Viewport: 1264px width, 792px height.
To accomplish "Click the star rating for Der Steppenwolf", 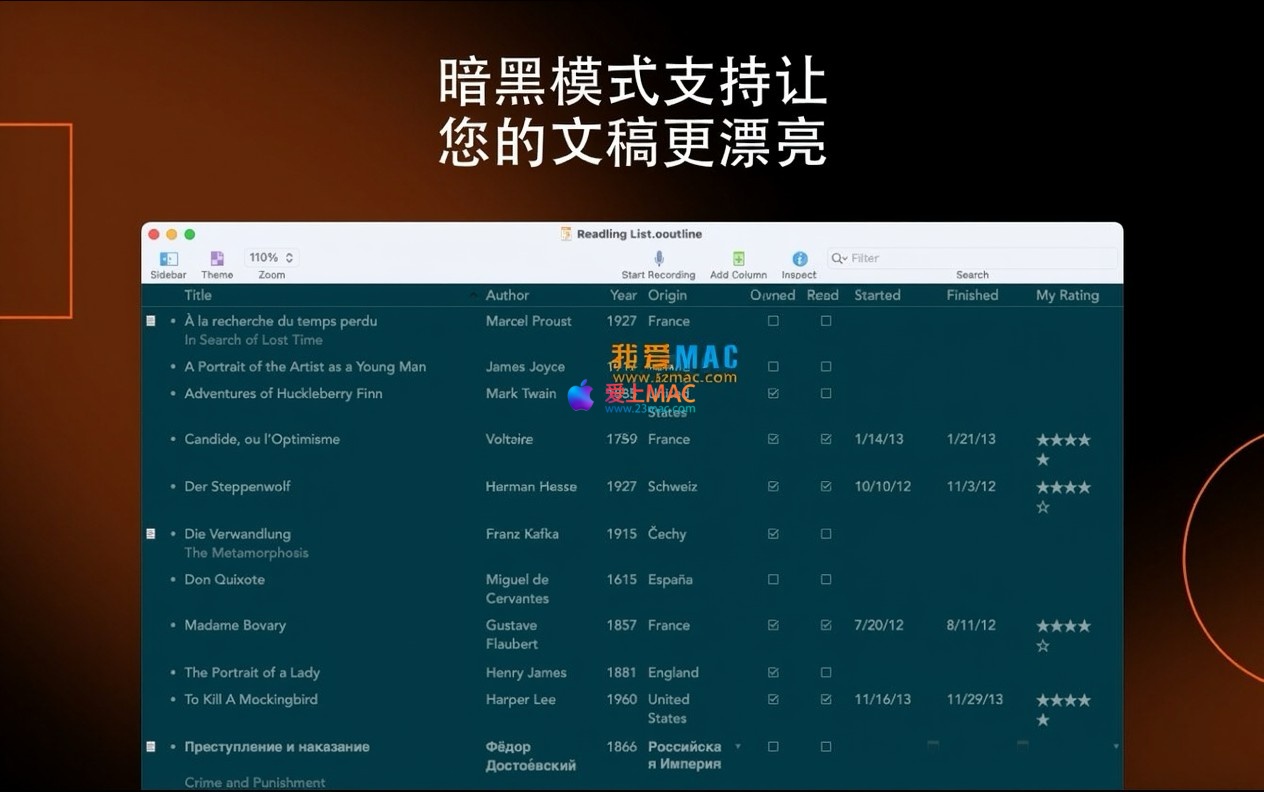I will click(x=1063, y=488).
